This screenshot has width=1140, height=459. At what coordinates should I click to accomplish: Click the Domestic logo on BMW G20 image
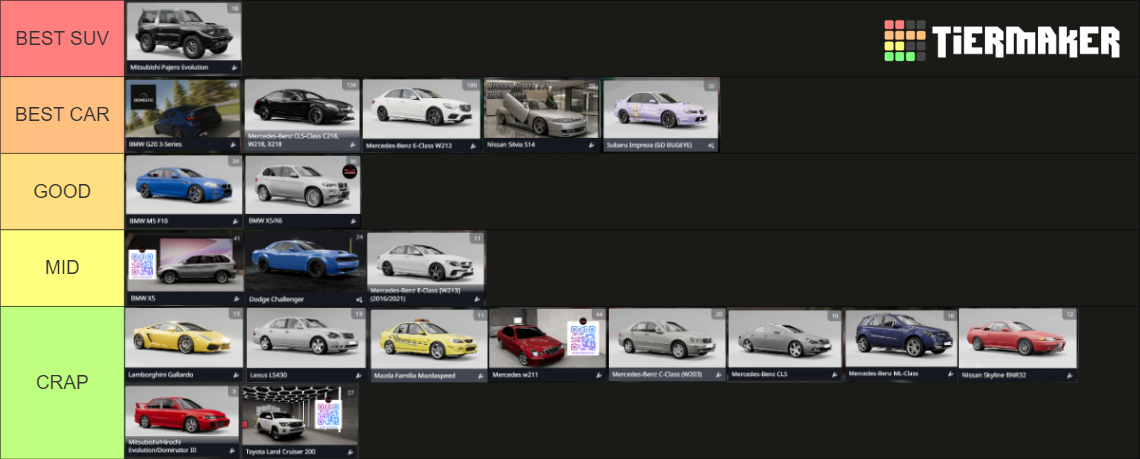144,96
